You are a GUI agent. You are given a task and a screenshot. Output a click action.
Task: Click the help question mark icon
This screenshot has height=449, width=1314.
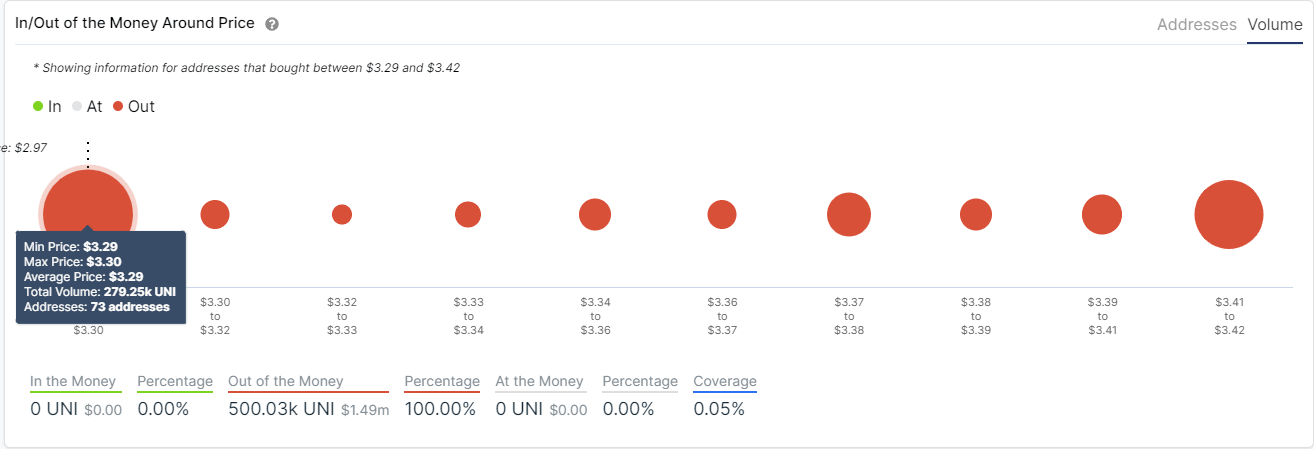pyautogui.click(x=272, y=24)
